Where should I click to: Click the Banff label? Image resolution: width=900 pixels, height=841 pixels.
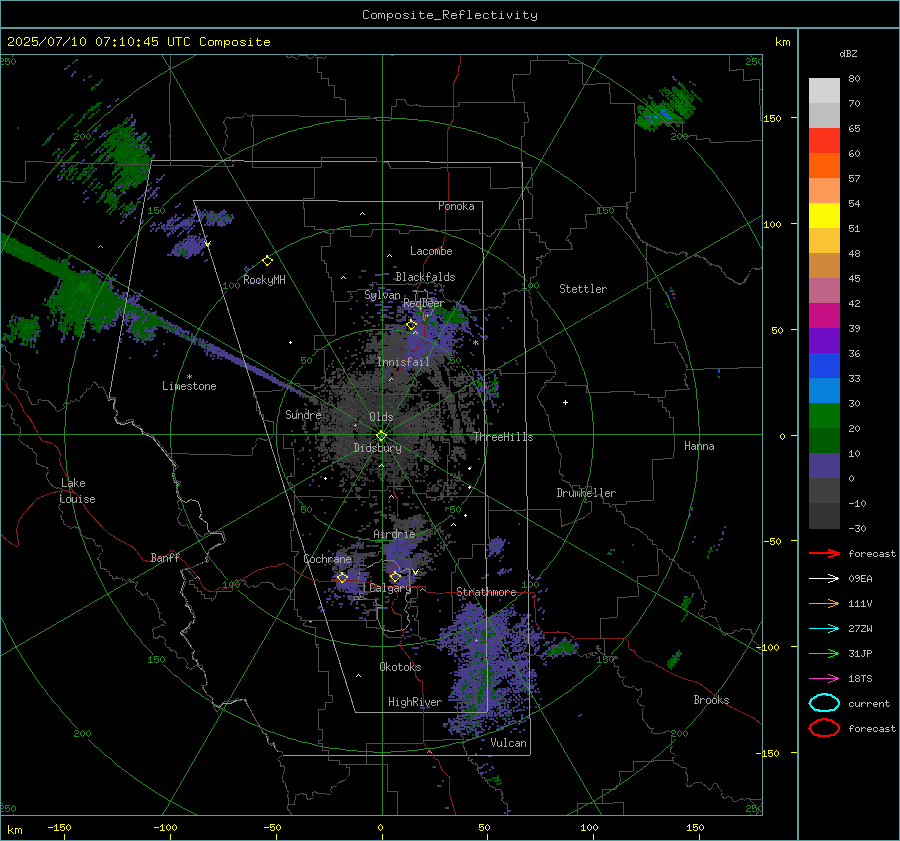(165, 557)
